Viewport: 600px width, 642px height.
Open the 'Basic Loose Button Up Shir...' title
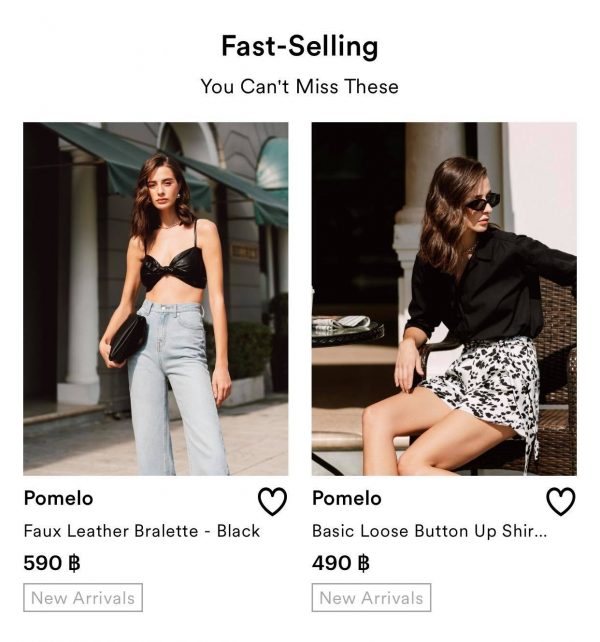pos(429,531)
